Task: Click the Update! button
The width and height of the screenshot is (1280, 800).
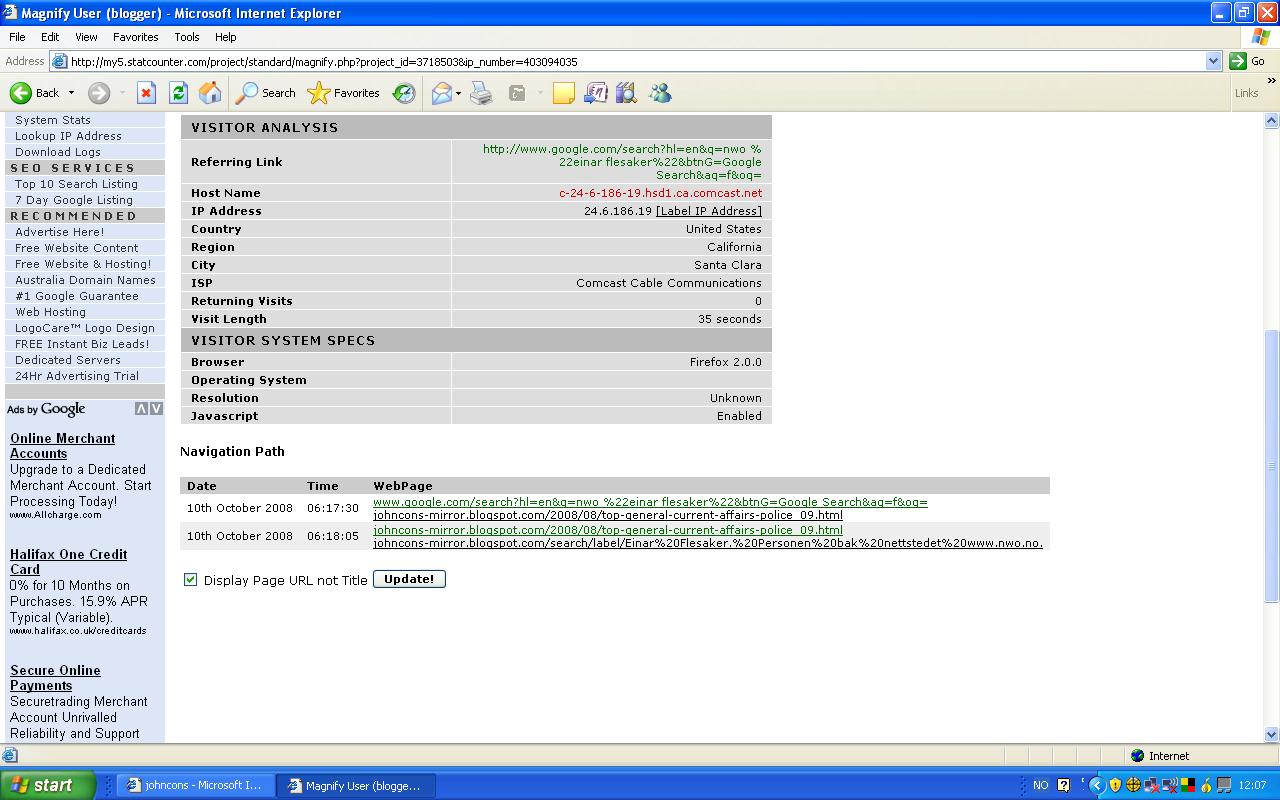Action: coord(409,579)
